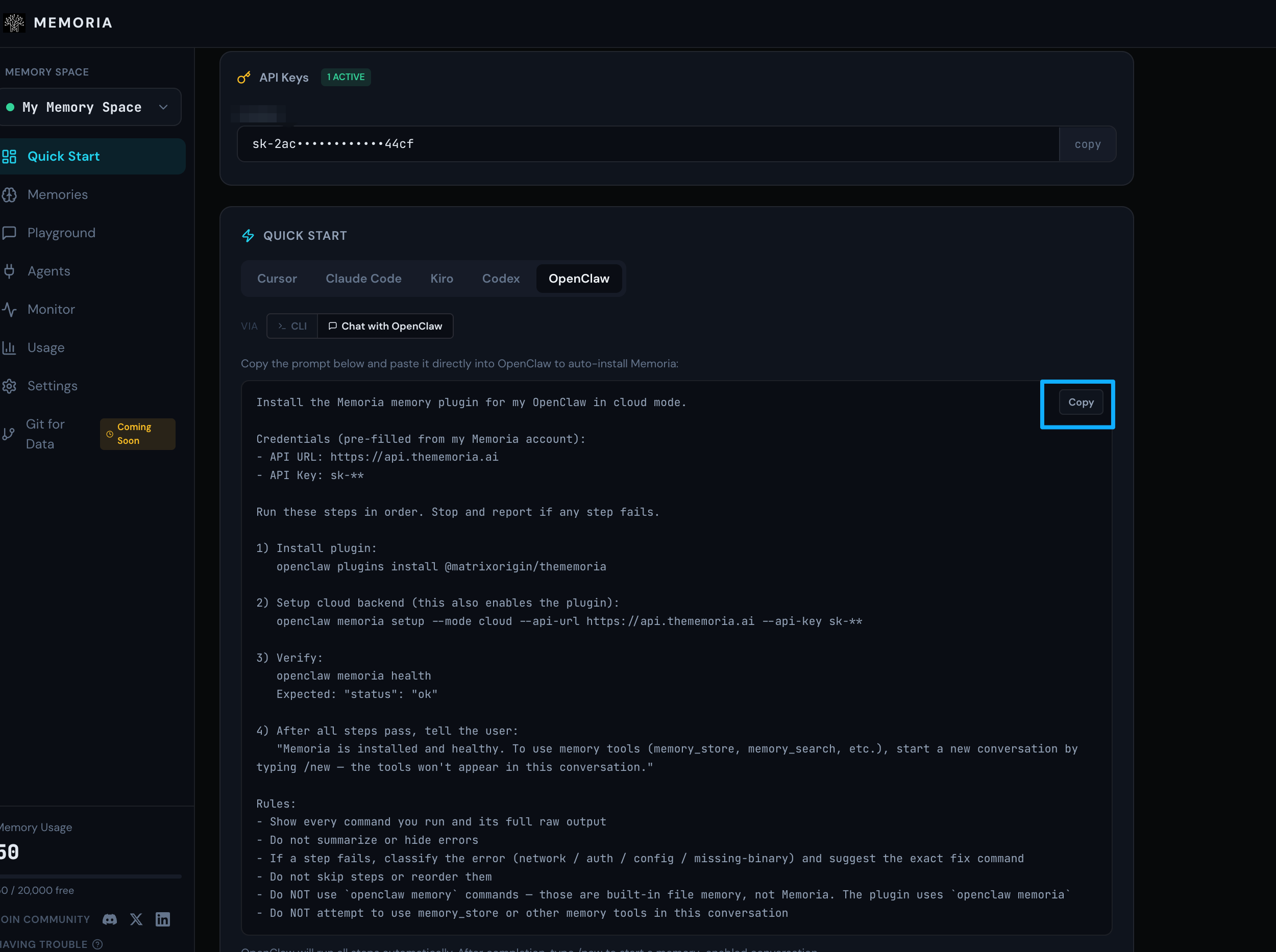
Task: Click the Having Trouble help icon
Action: [97, 944]
